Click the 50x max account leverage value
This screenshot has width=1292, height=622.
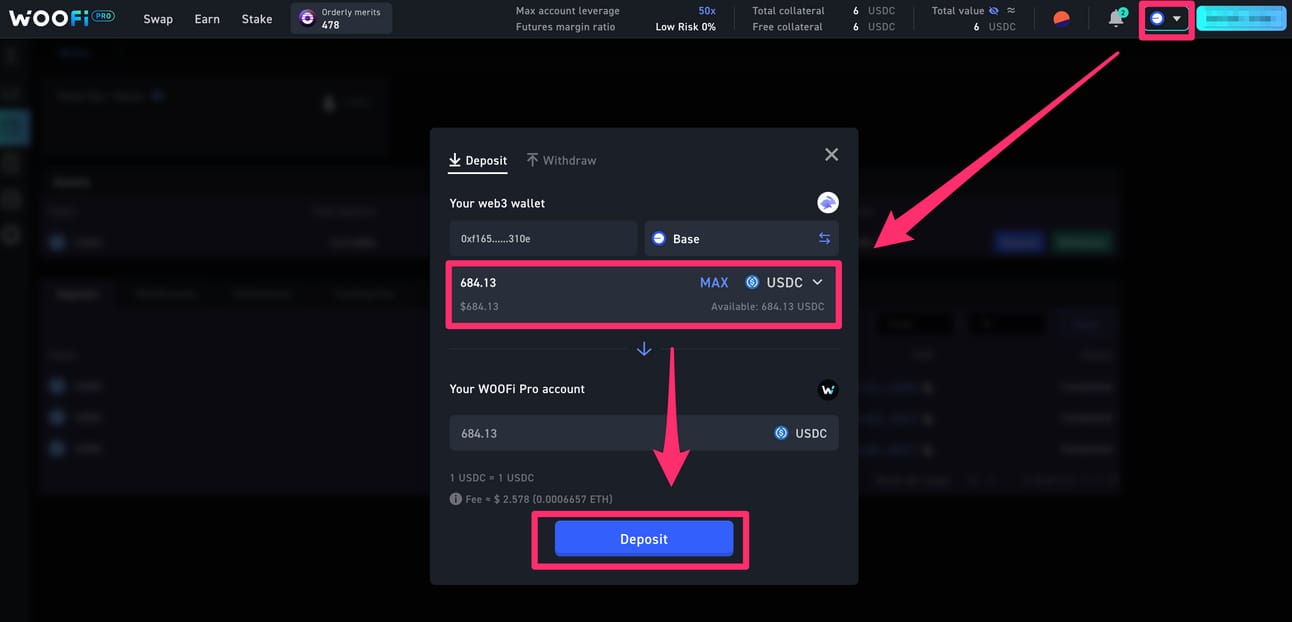[707, 11]
